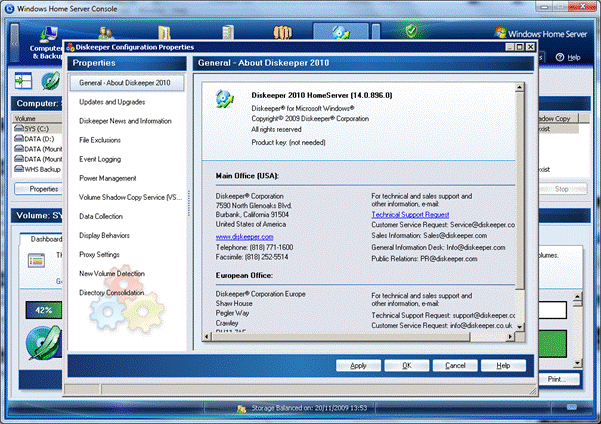
Task: Click the Volume column header
Action: coord(37,118)
